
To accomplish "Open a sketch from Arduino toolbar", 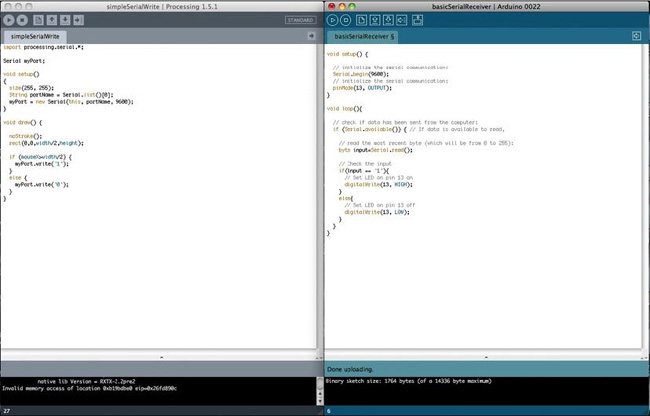I will [x=375, y=20].
